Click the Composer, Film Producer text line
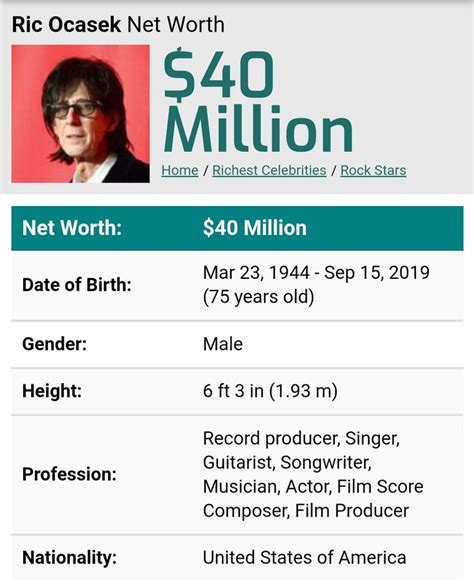This screenshot has width=474, height=584. (306, 511)
